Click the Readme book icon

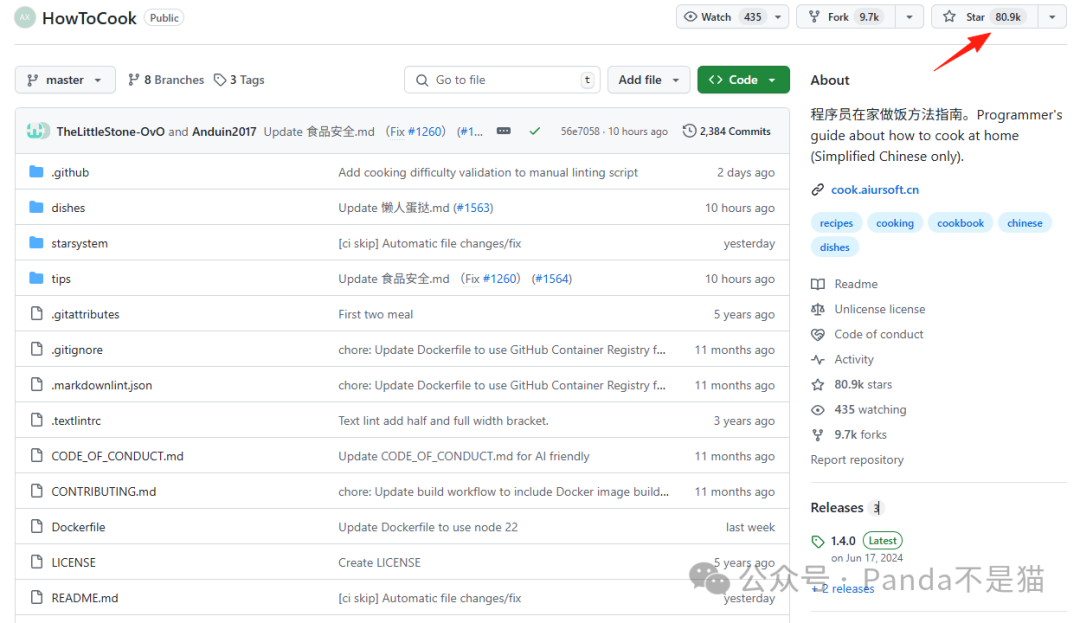[x=818, y=284]
